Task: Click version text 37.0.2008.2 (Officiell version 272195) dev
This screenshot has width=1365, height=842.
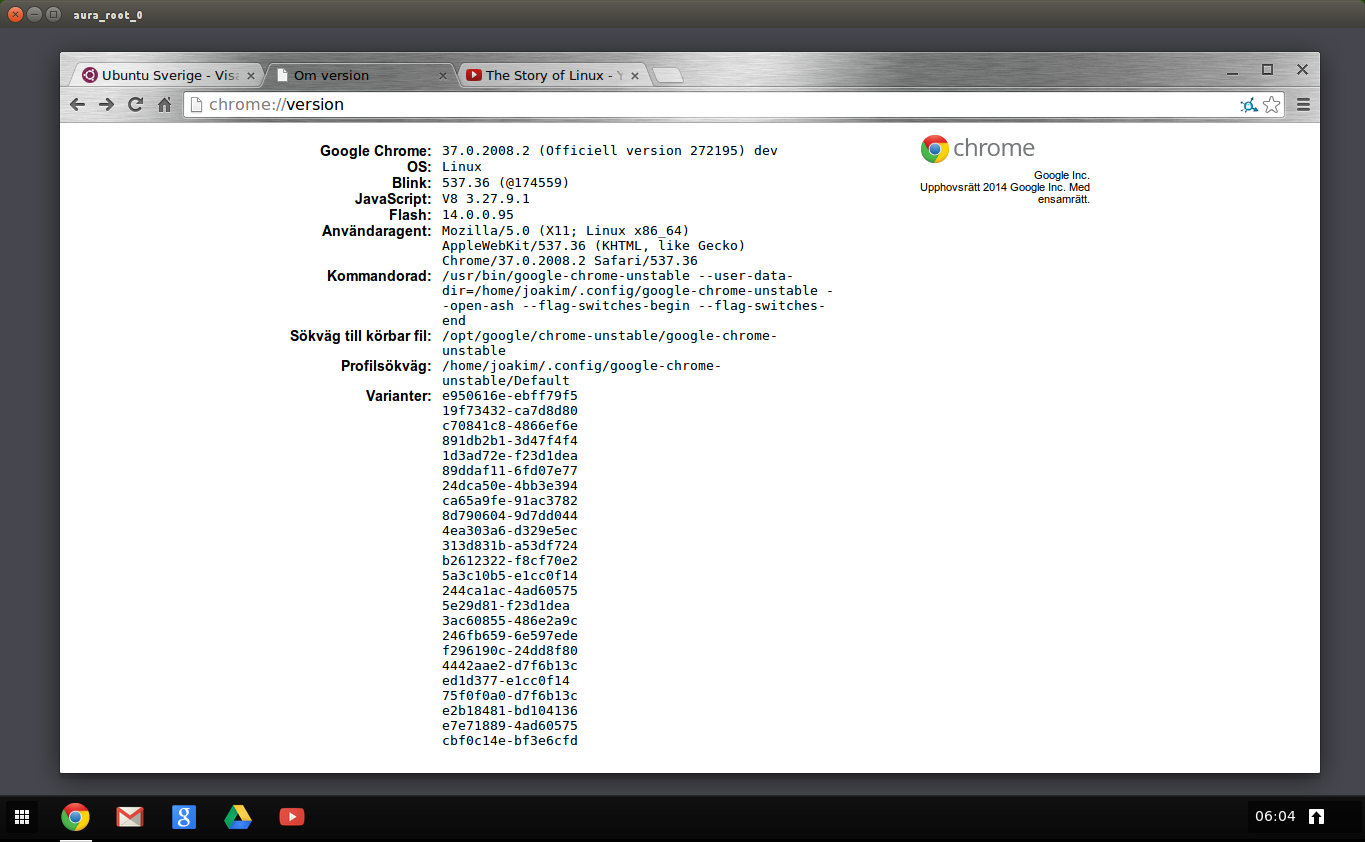Action: (610, 151)
